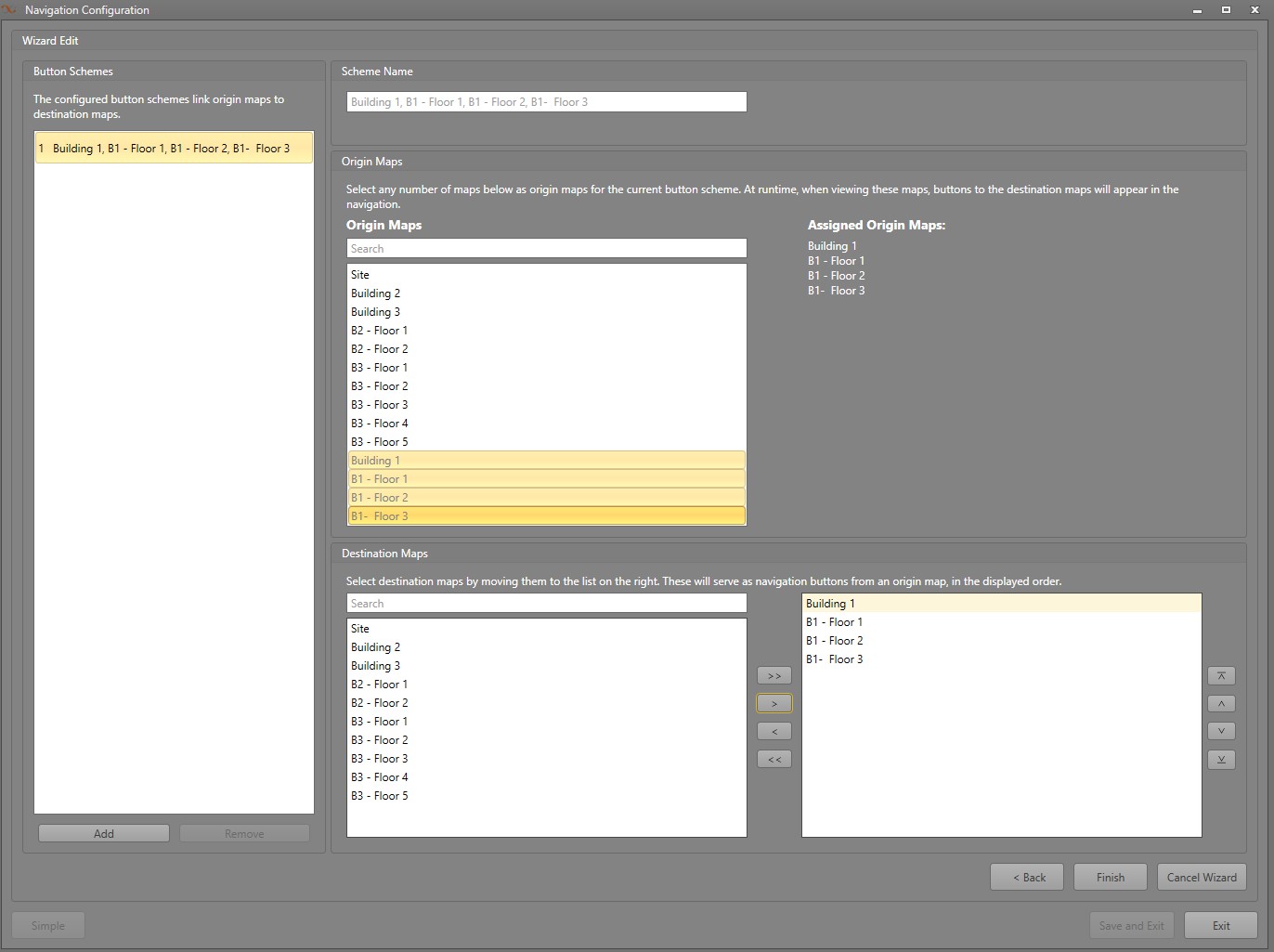
Task: Click the move selected right (>) button
Action: pos(774,704)
